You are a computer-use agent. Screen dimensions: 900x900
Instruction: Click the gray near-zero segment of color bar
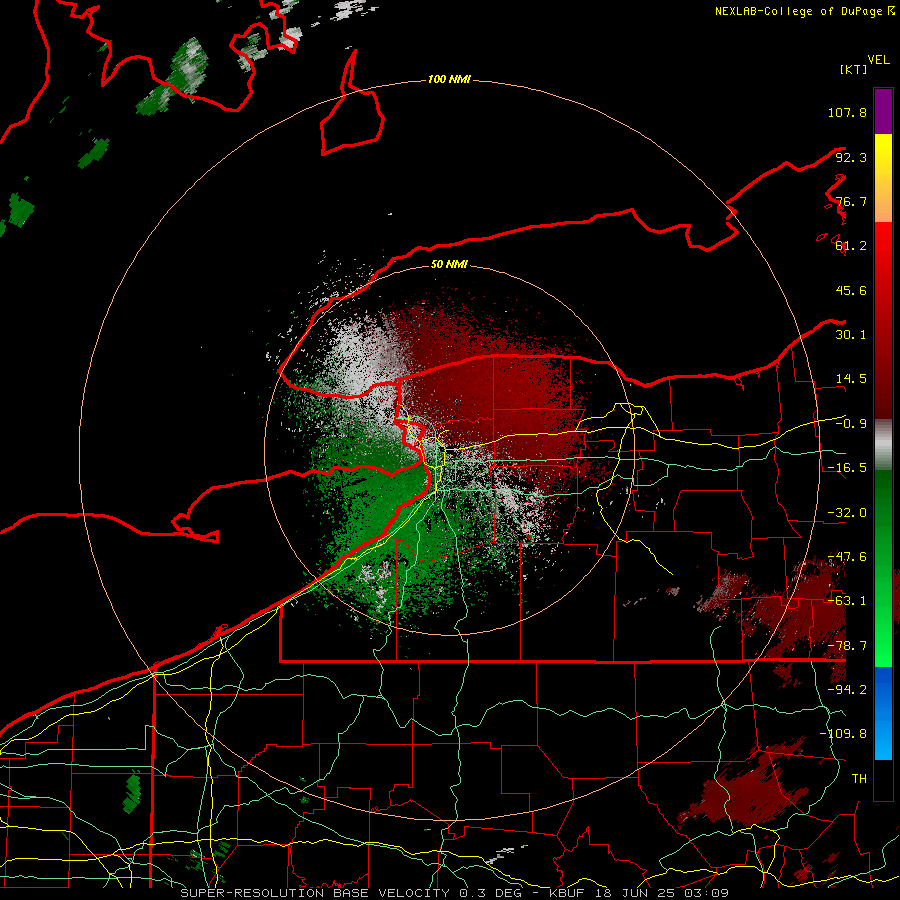click(x=883, y=445)
